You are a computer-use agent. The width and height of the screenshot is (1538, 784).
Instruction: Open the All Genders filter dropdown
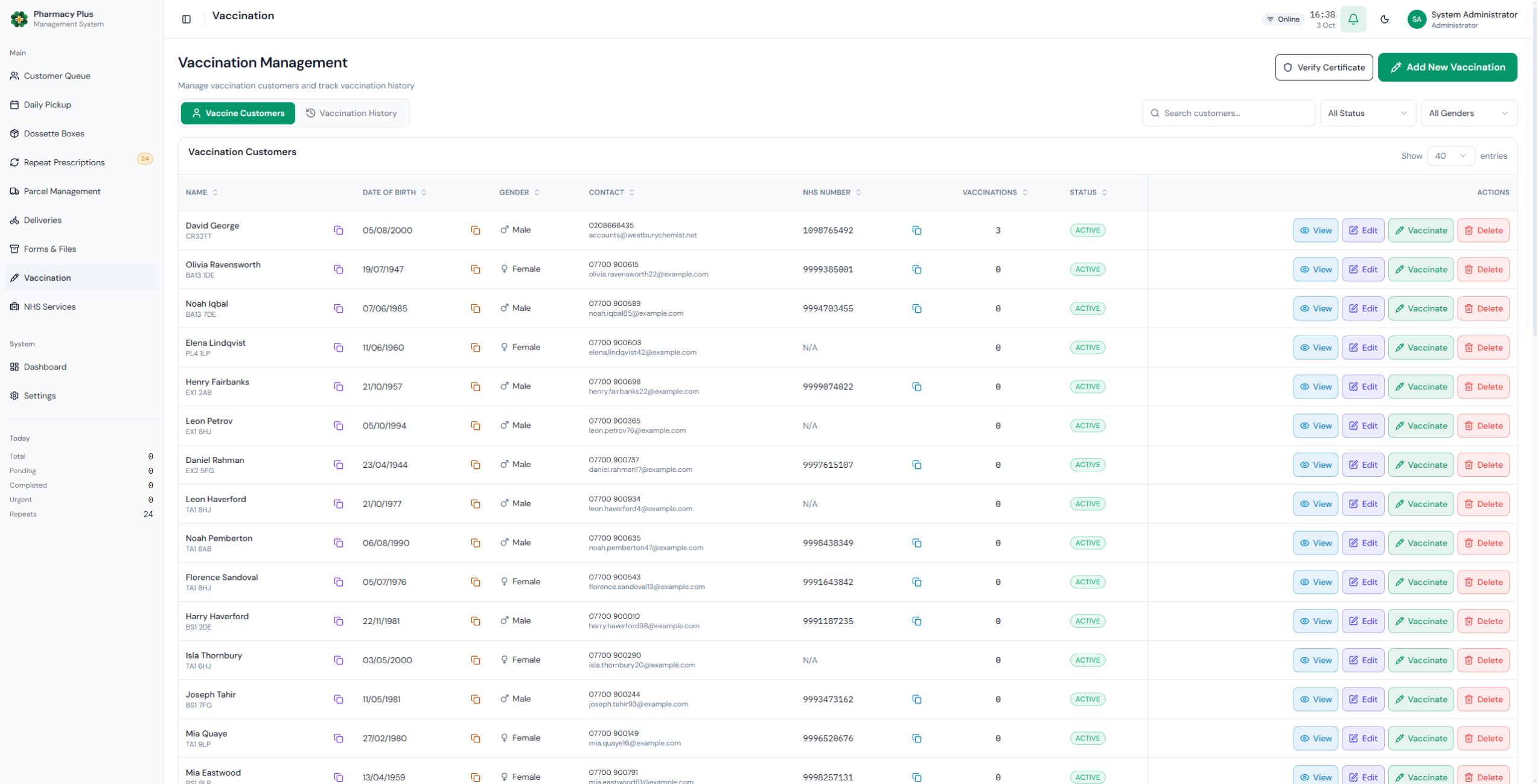pos(1469,113)
